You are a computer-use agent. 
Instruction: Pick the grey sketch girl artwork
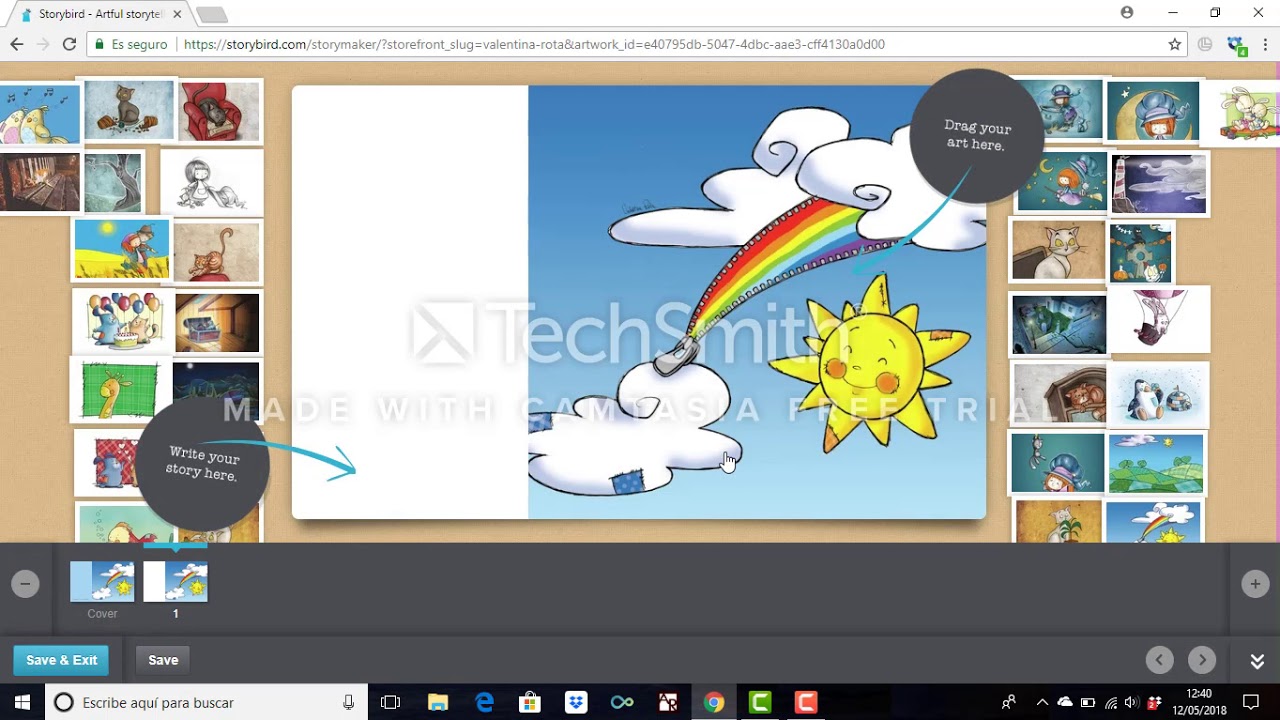[212, 183]
